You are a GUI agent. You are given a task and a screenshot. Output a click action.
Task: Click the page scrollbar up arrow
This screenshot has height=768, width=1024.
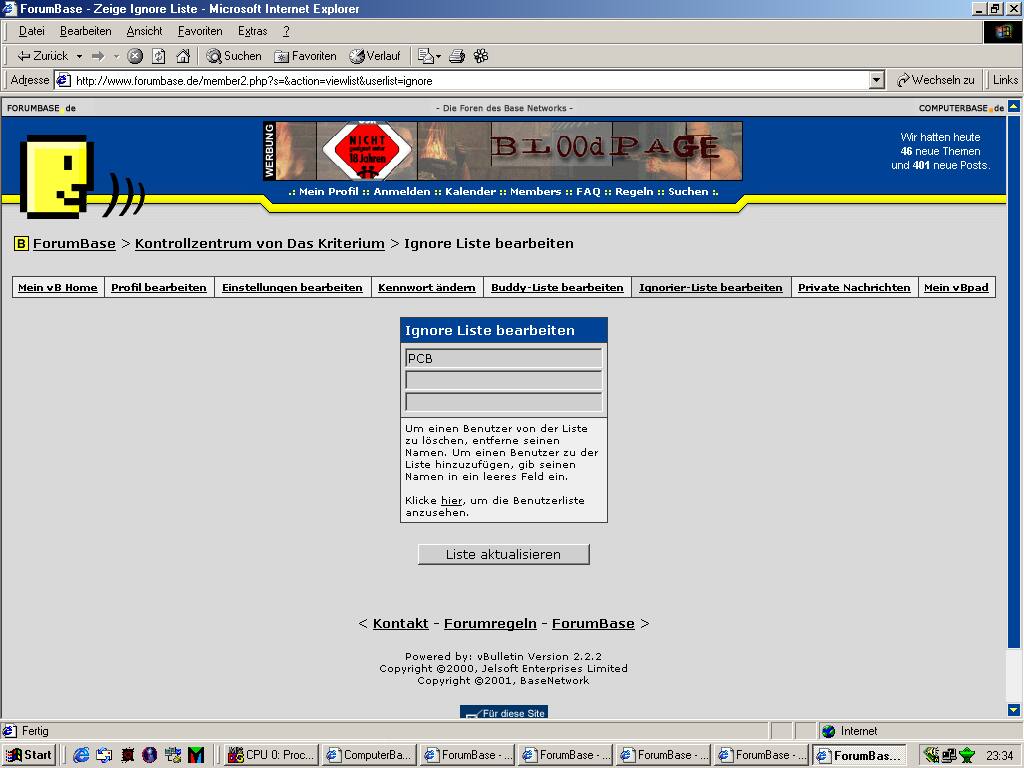tap(1014, 106)
